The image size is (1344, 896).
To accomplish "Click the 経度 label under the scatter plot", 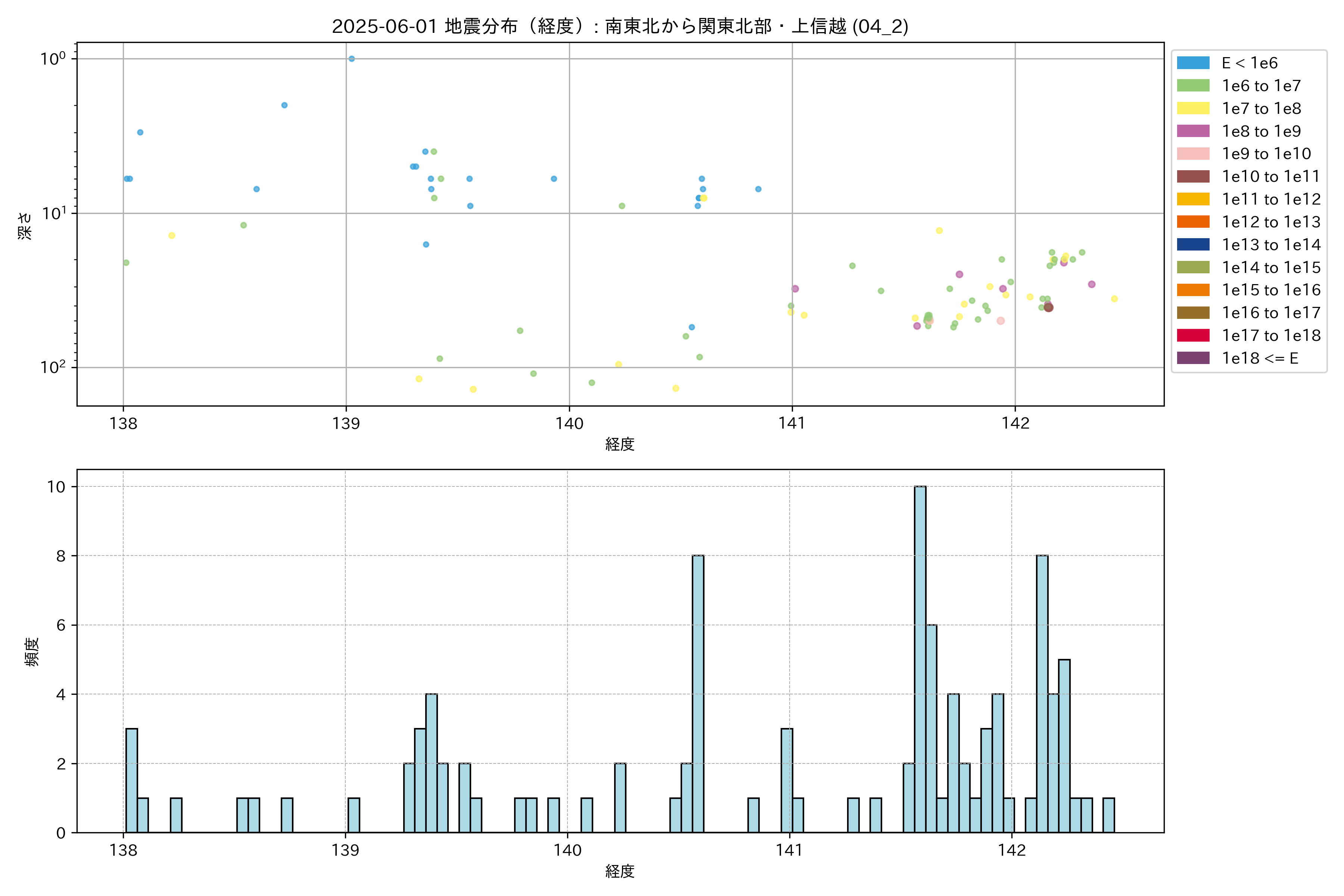I will coord(620,444).
